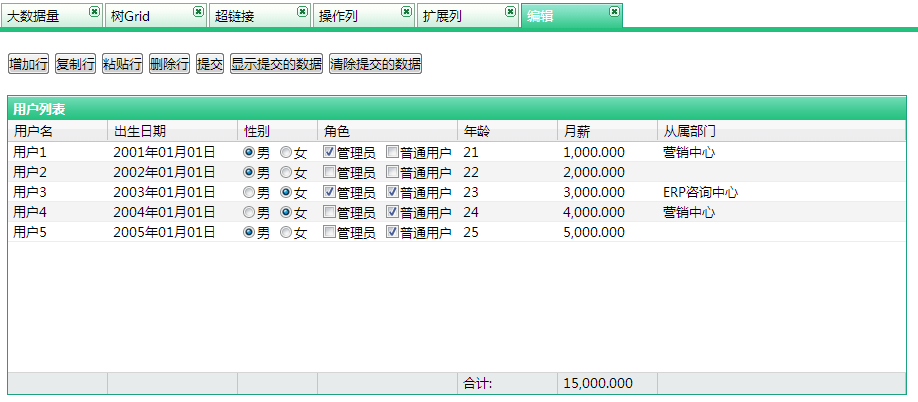Viewport: 918px width, 402px height.
Task: Close the 树Grid tab
Action: pyautogui.click(x=198, y=12)
